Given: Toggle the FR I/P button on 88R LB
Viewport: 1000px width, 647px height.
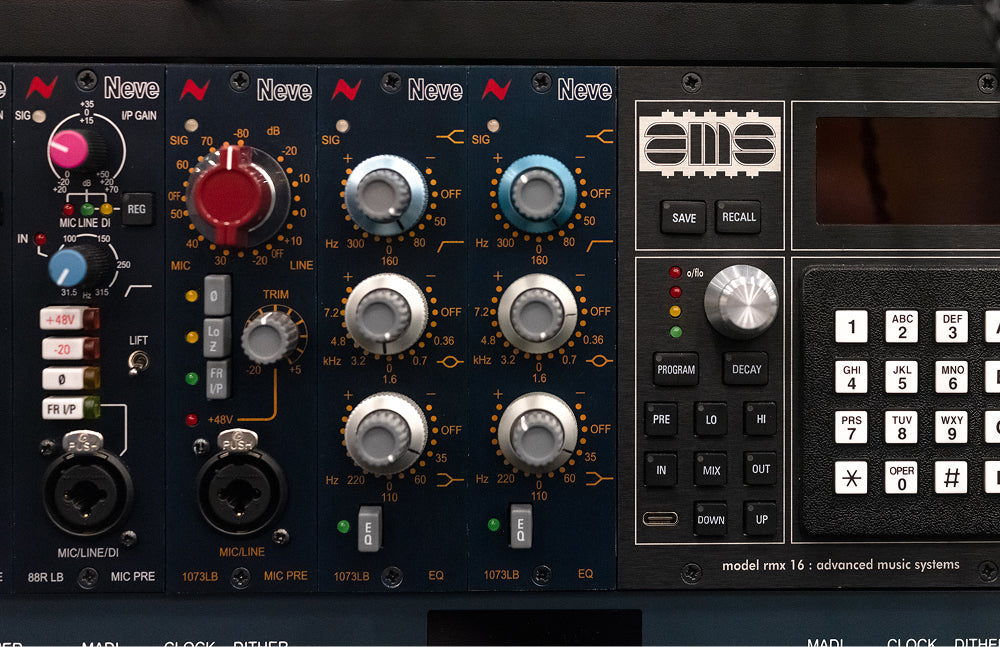Looking at the screenshot, I should pos(71,408).
